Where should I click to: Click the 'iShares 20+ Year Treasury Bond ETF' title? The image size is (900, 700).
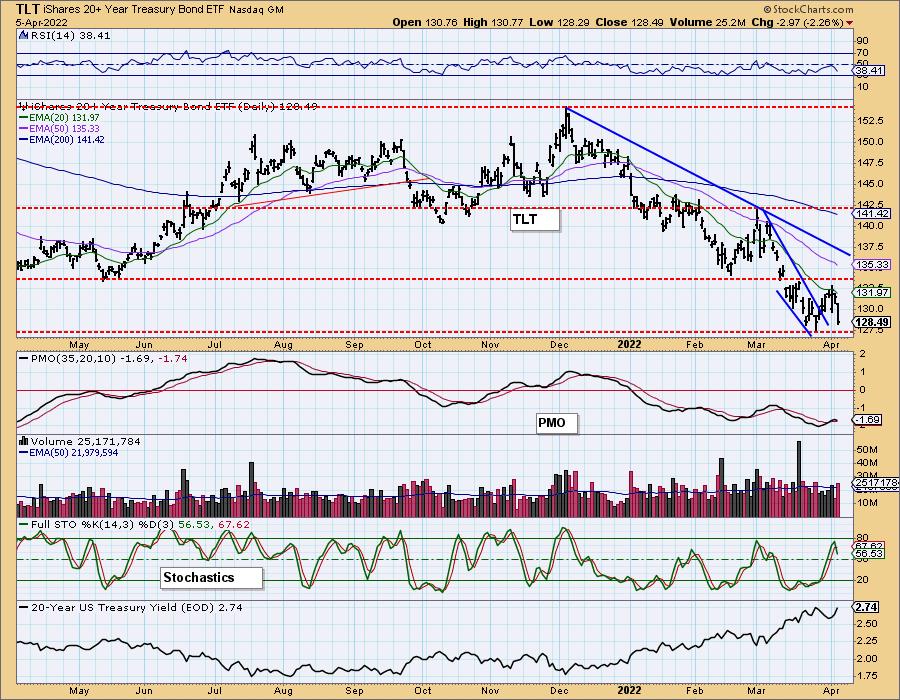134,10
